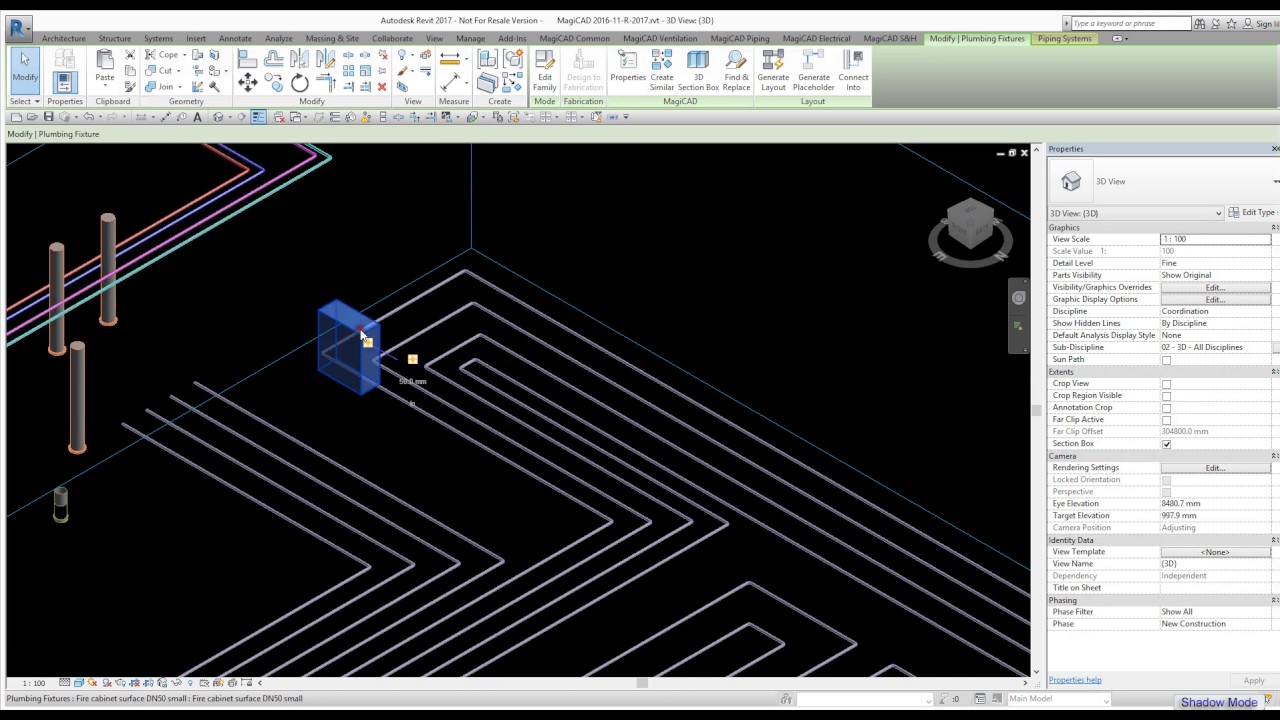Switch to MagiCAD Ventilation tab
This screenshot has height=720, width=1280.
[660, 39]
